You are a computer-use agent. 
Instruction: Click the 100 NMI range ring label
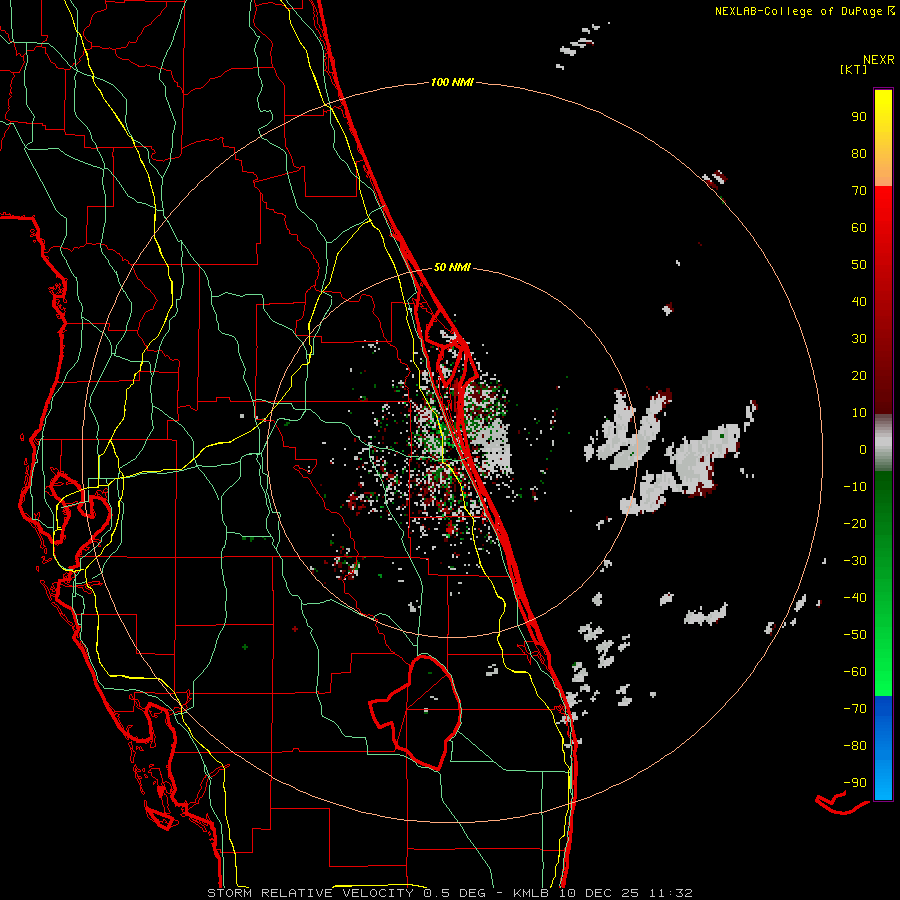point(452,82)
